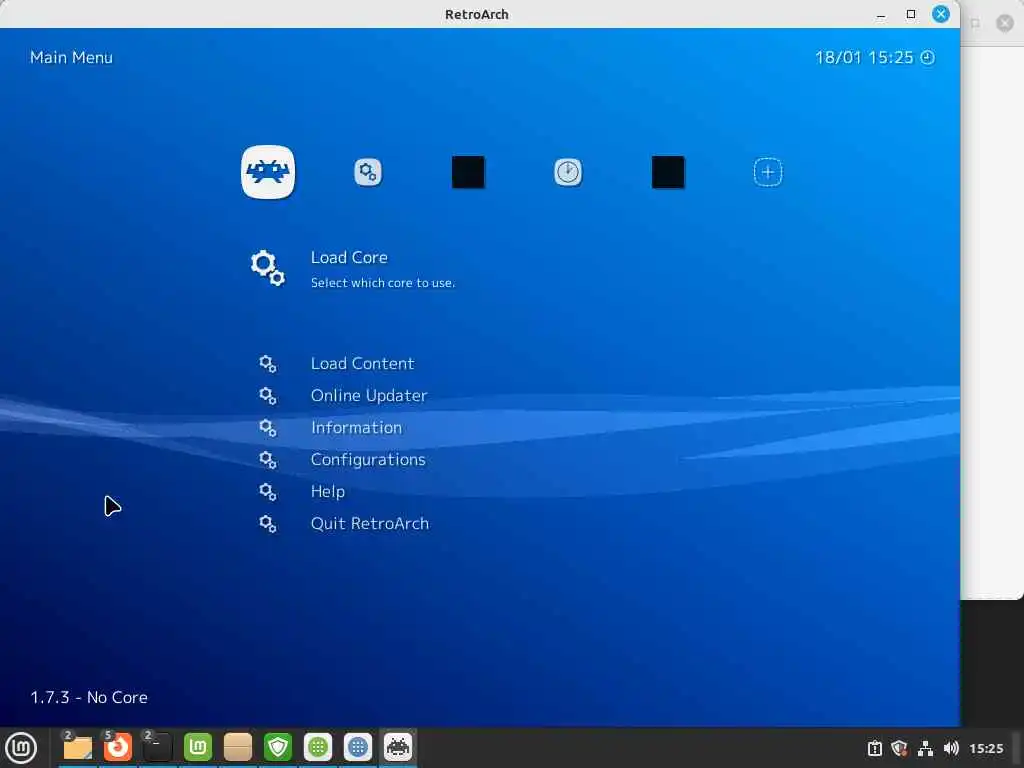Click the '1.7.3 - No Core' version text

[x=89, y=697]
